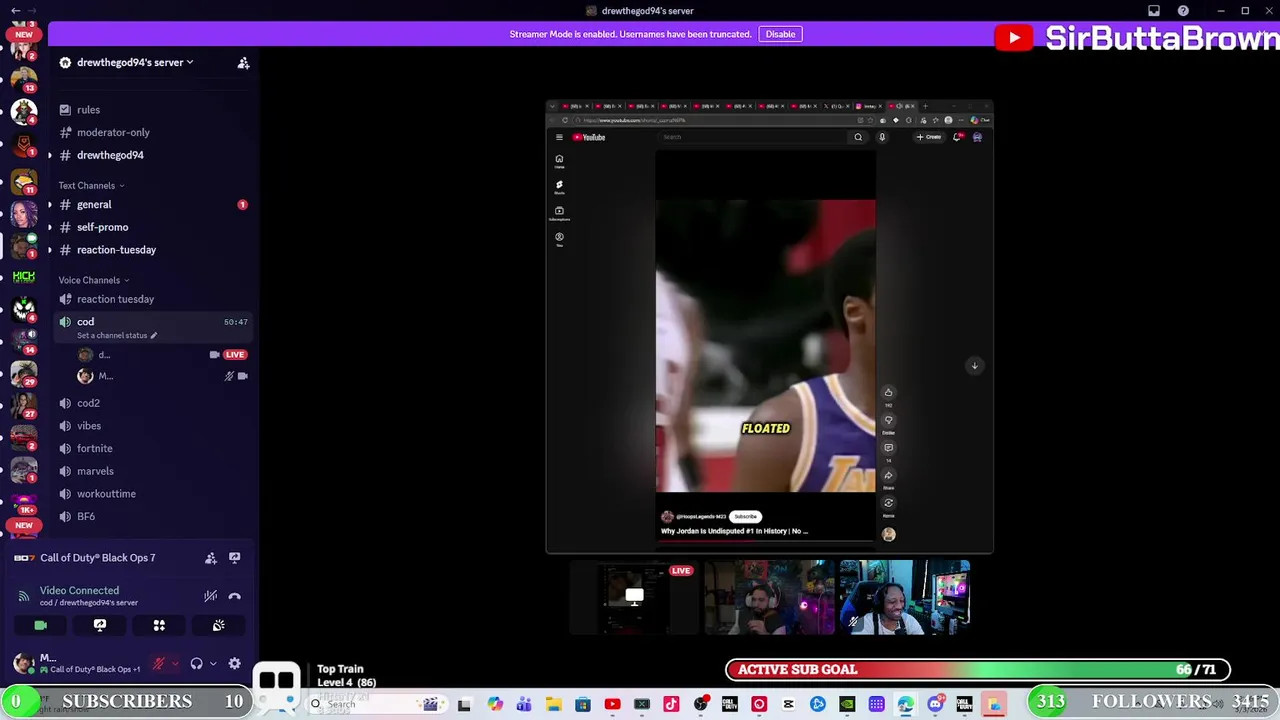The width and height of the screenshot is (1280, 720).
Task: Join the fortnite voice channel
Action: point(152,448)
